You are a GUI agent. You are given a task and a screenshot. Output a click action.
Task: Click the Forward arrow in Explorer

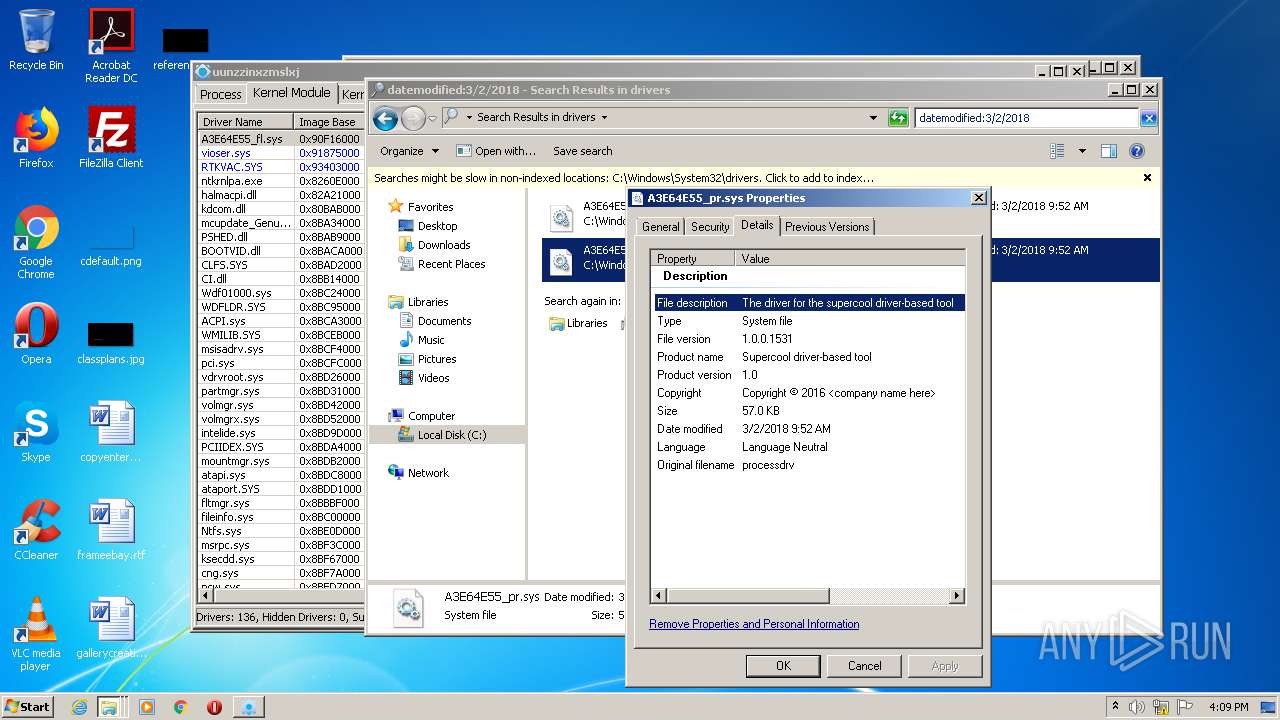tap(413, 118)
